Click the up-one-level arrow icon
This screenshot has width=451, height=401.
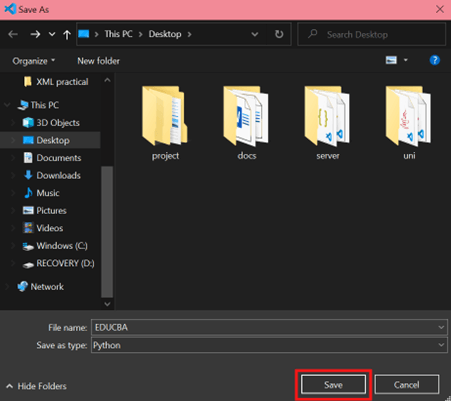67,34
